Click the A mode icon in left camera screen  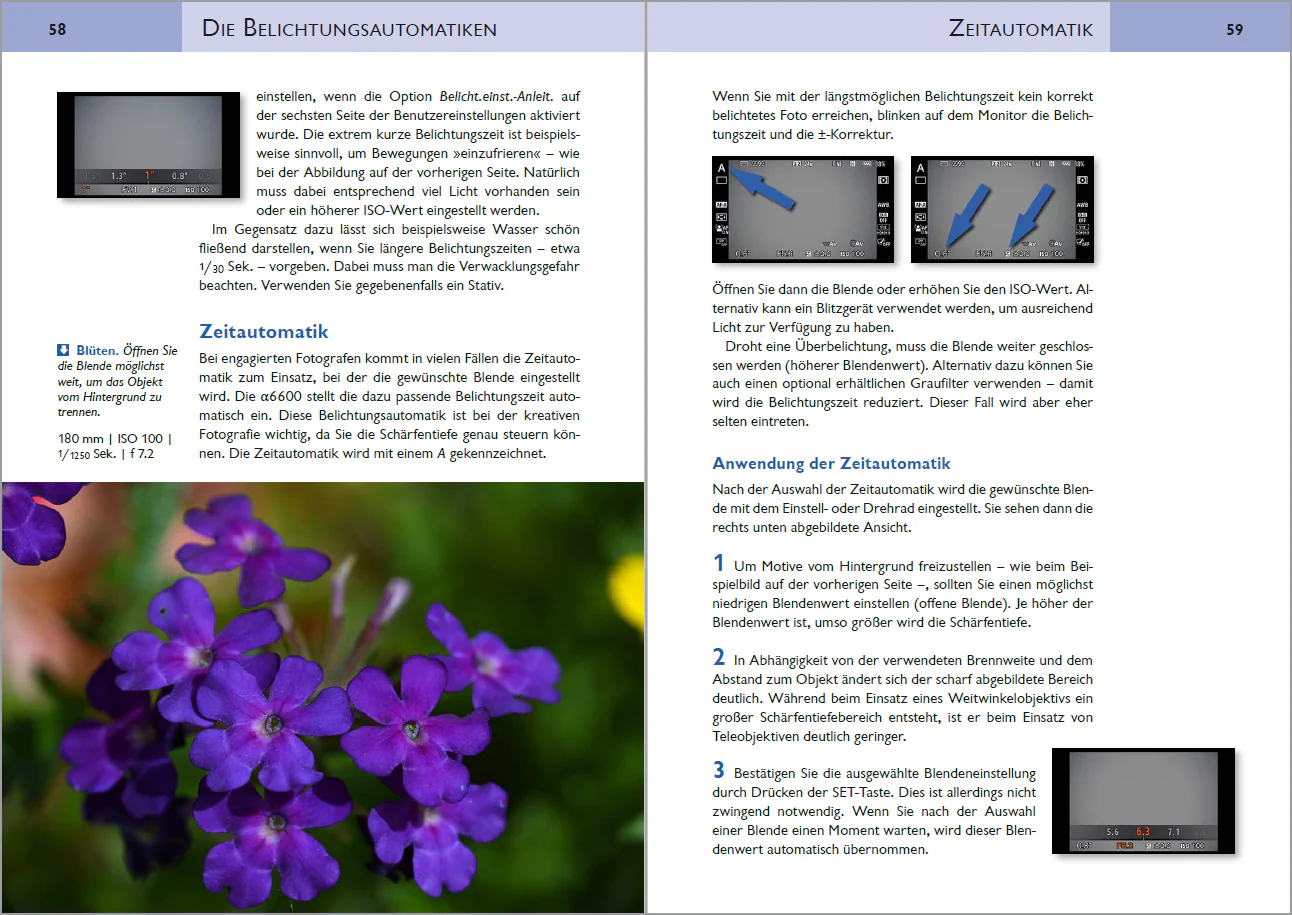(x=721, y=168)
